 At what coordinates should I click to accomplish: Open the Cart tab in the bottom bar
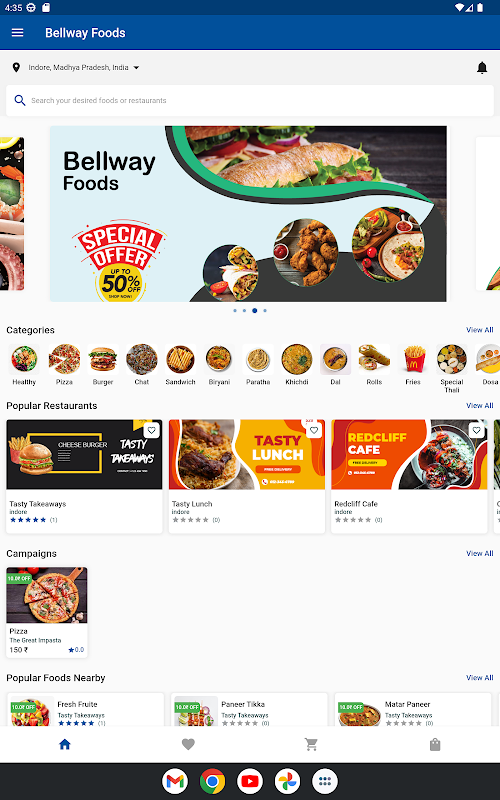311,744
